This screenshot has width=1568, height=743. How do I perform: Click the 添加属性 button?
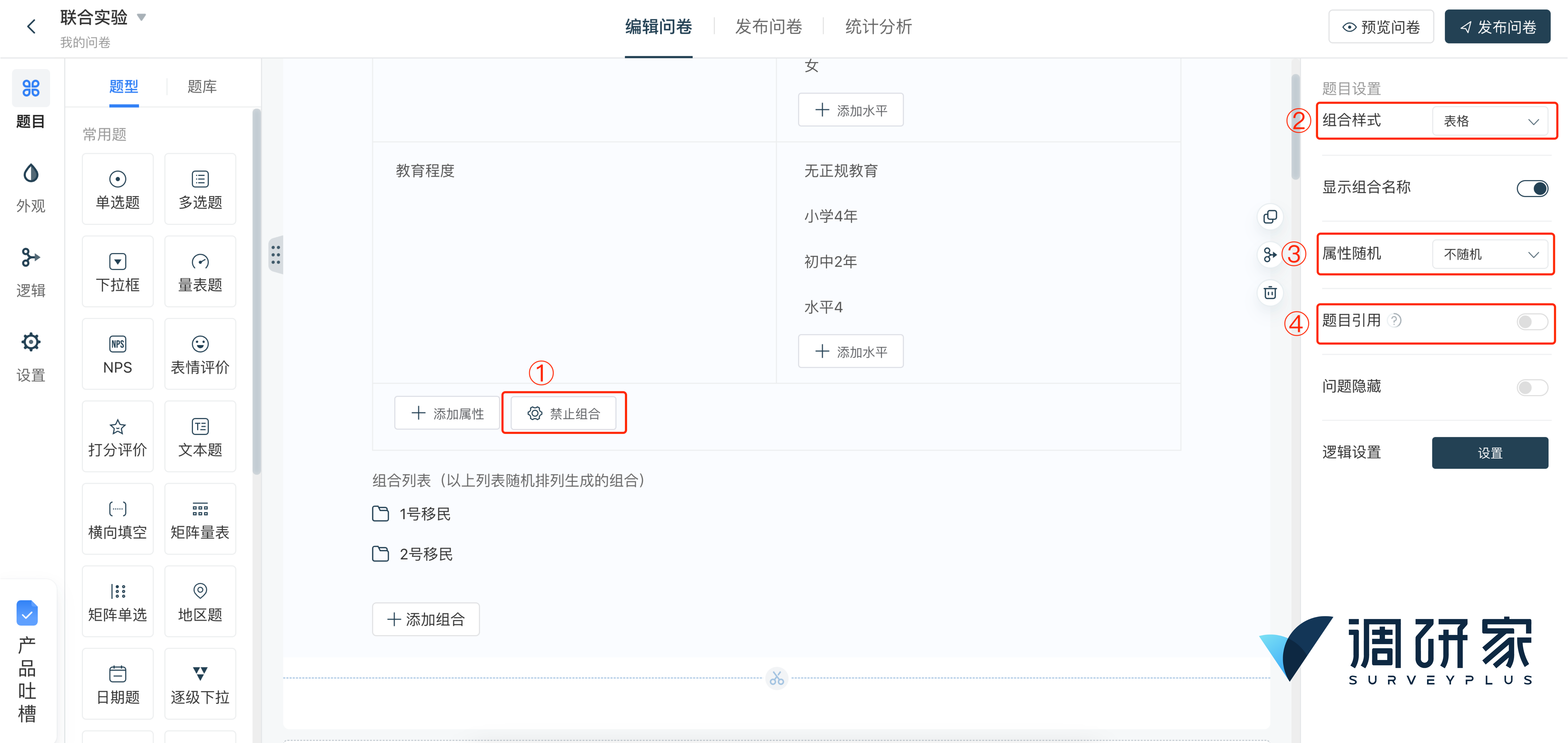point(447,413)
